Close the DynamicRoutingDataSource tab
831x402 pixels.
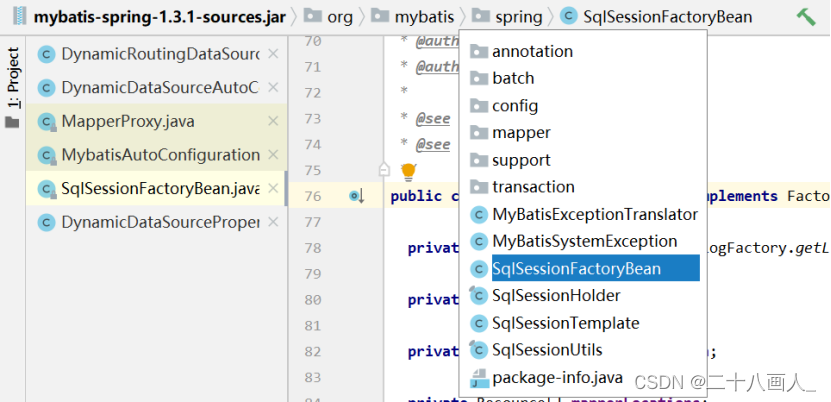pyautogui.click(x=273, y=54)
